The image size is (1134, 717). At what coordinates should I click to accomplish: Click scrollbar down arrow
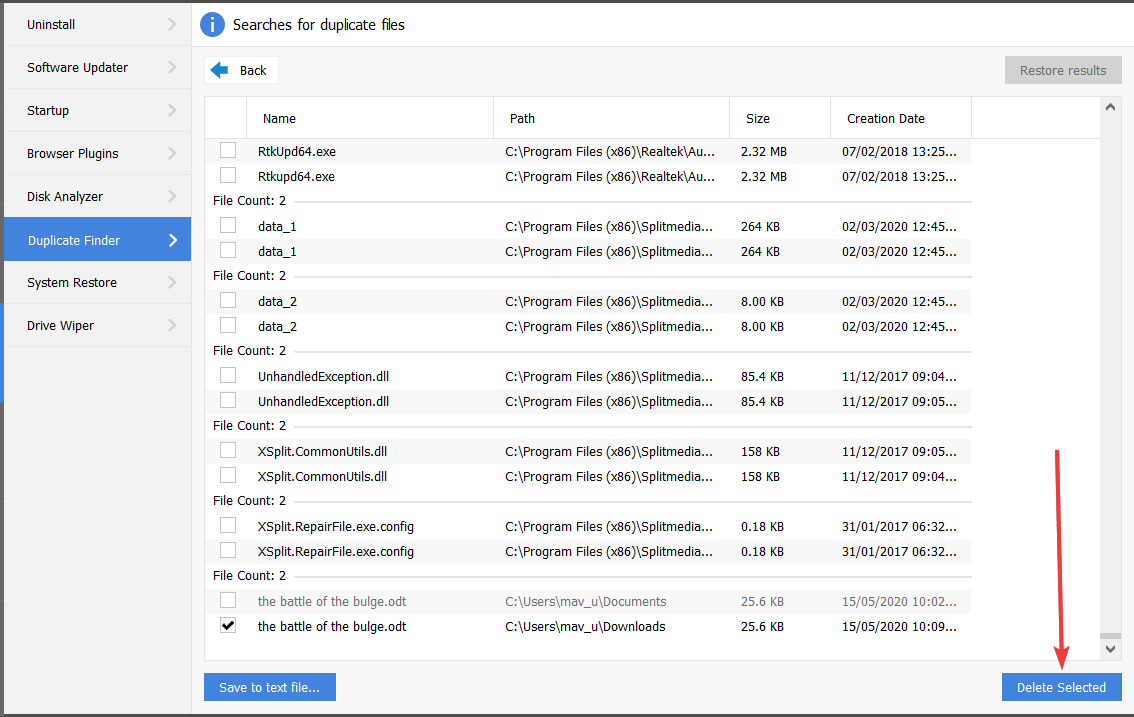pyautogui.click(x=1110, y=650)
